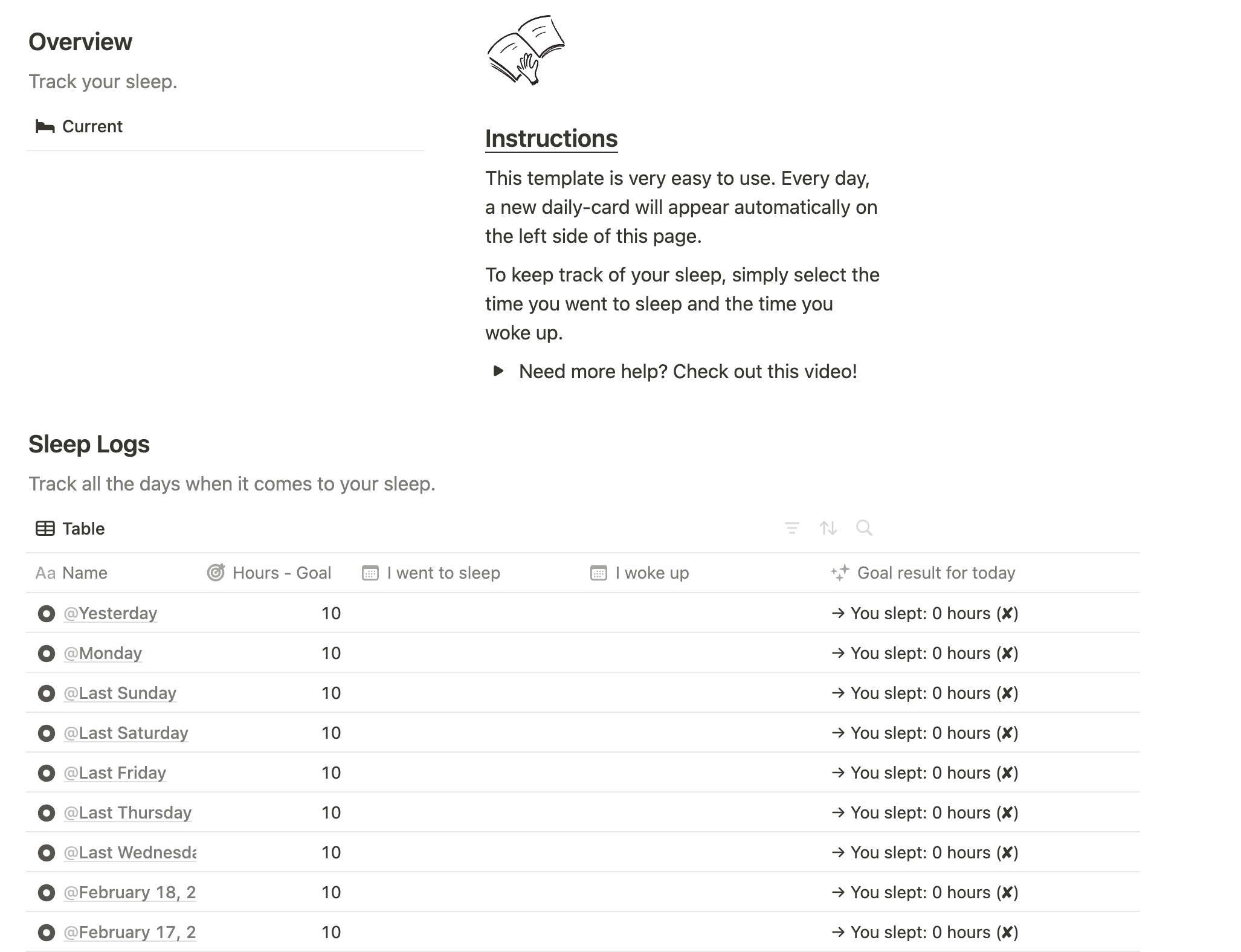Open the table search magnifier icon

point(864,528)
